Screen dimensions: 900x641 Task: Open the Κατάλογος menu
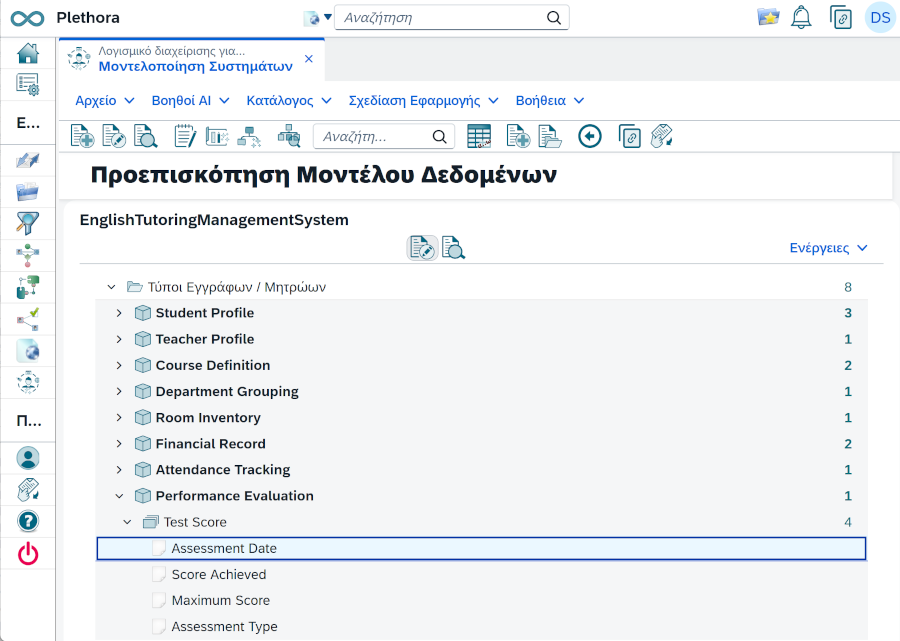[289, 101]
